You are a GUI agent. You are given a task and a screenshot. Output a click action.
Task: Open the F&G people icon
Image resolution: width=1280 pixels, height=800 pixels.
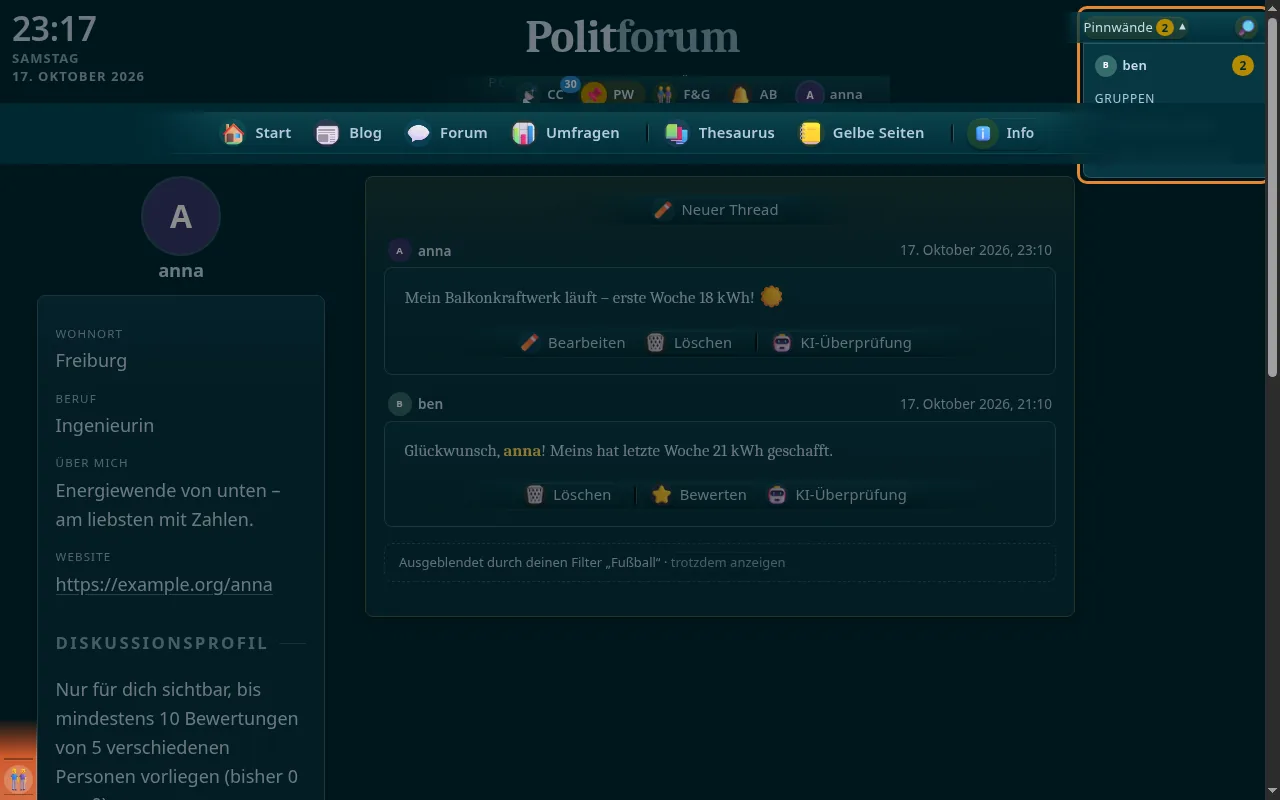684,94
